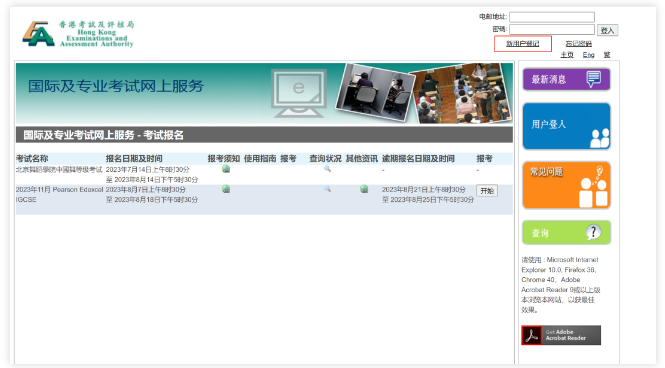Open exam notes globe icon for Pearson Edexcel IGCSE row

pyautogui.click(x=226, y=189)
